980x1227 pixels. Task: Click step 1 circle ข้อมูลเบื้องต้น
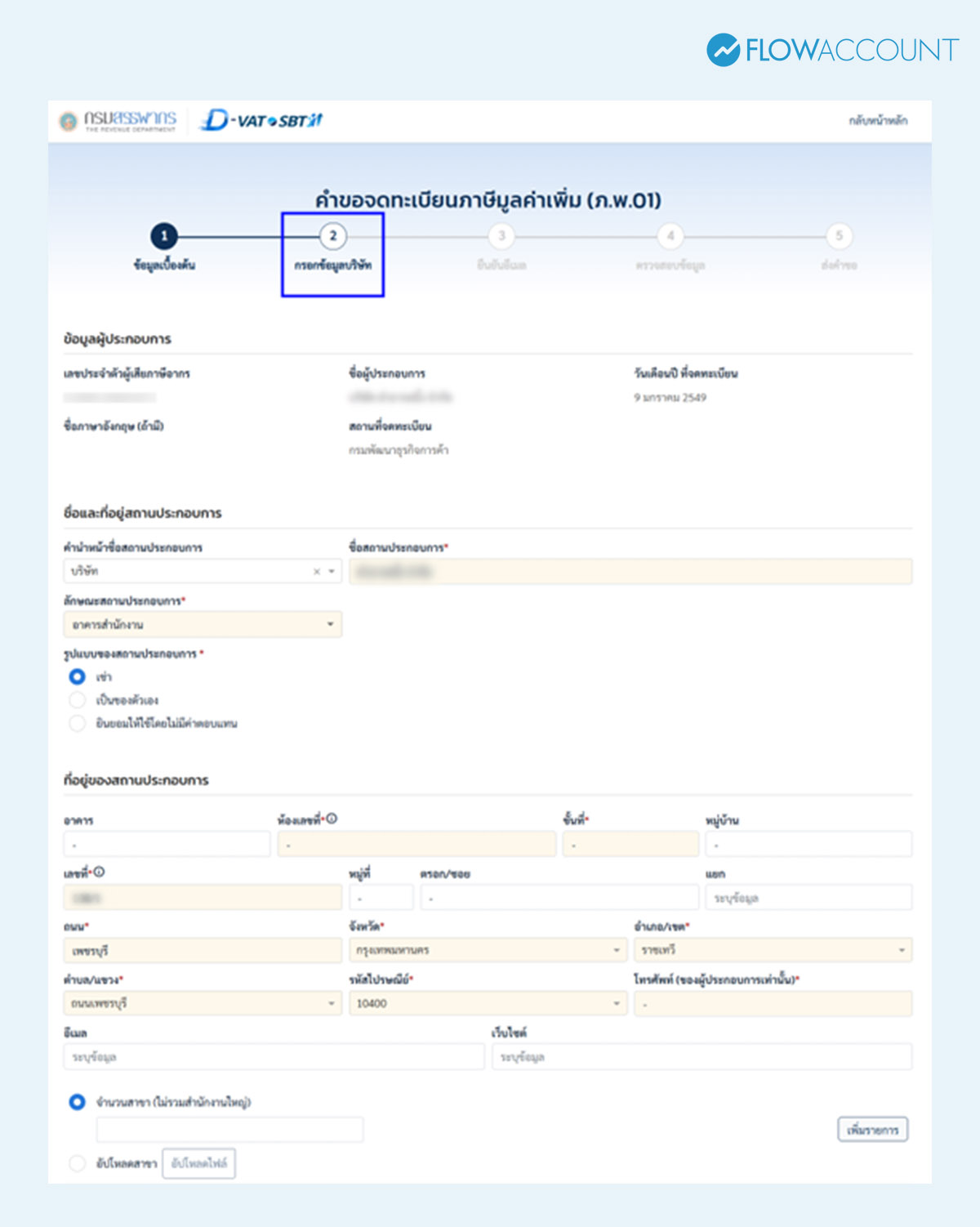pos(164,236)
